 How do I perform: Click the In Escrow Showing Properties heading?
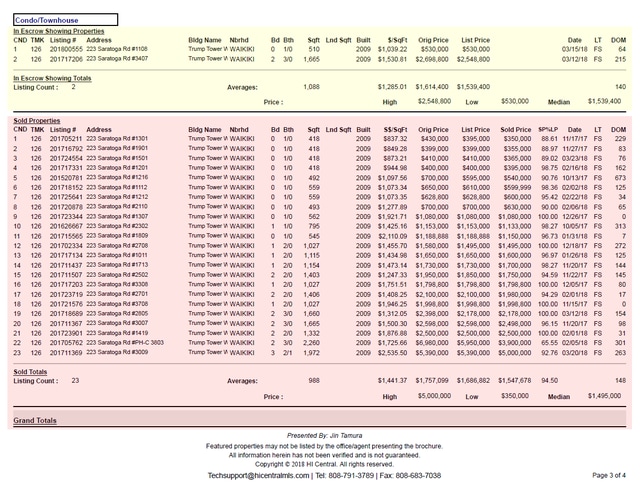pos(58,31)
